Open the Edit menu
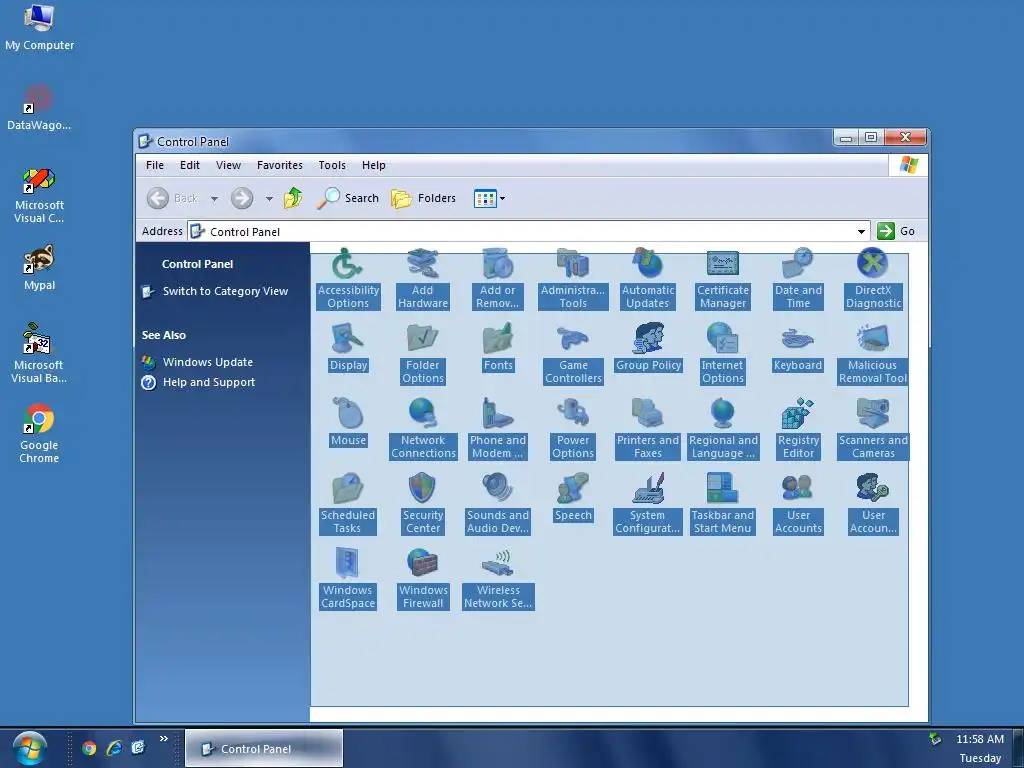 click(190, 165)
